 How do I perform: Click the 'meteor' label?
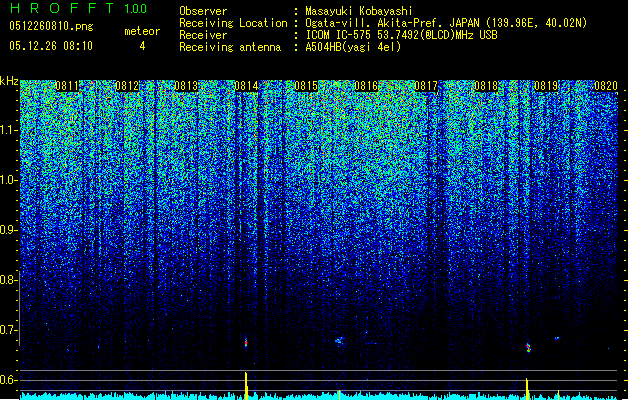point(142,31)
